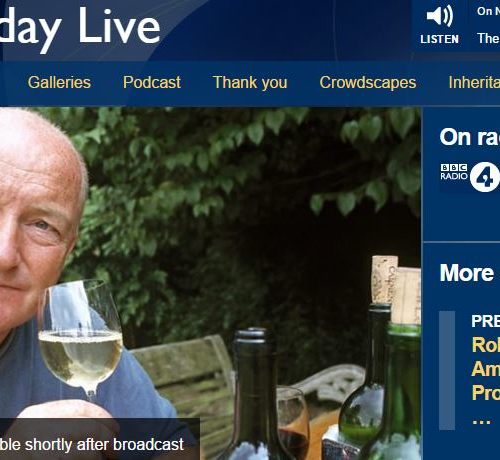Click the On Now text in header
Screen dimensions: 500x460
pyautogui.click(x=488, y=11)
